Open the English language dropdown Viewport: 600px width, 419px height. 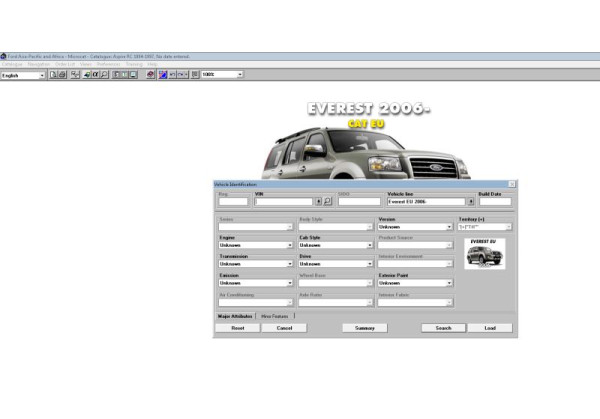point(41,75)
